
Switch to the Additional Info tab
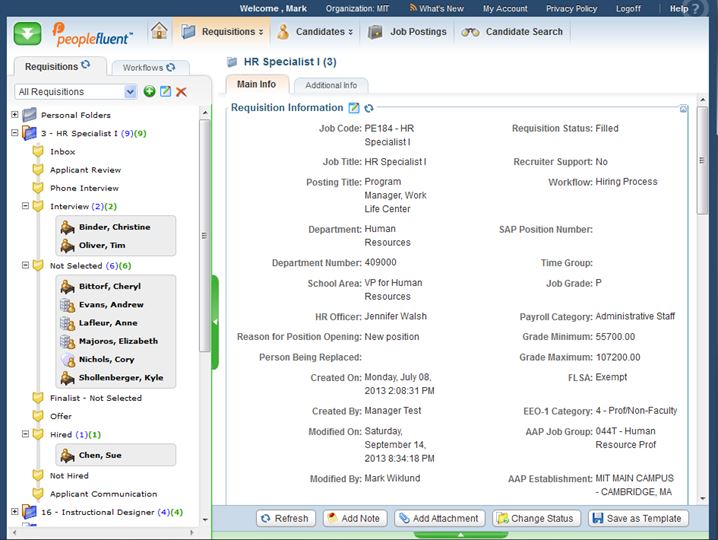(330, 86)
